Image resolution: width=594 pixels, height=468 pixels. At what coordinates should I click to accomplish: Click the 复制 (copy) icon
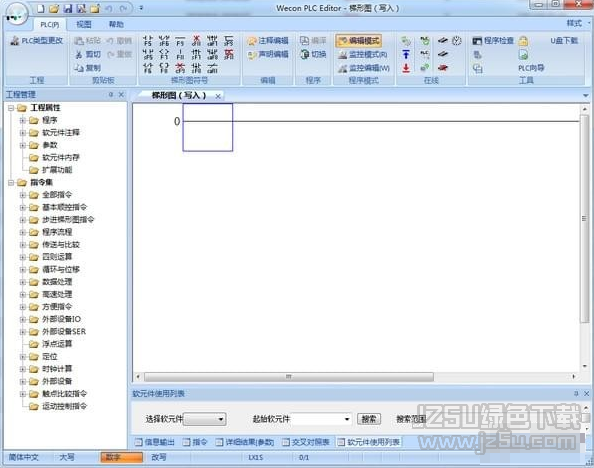(x=79, y=68)
